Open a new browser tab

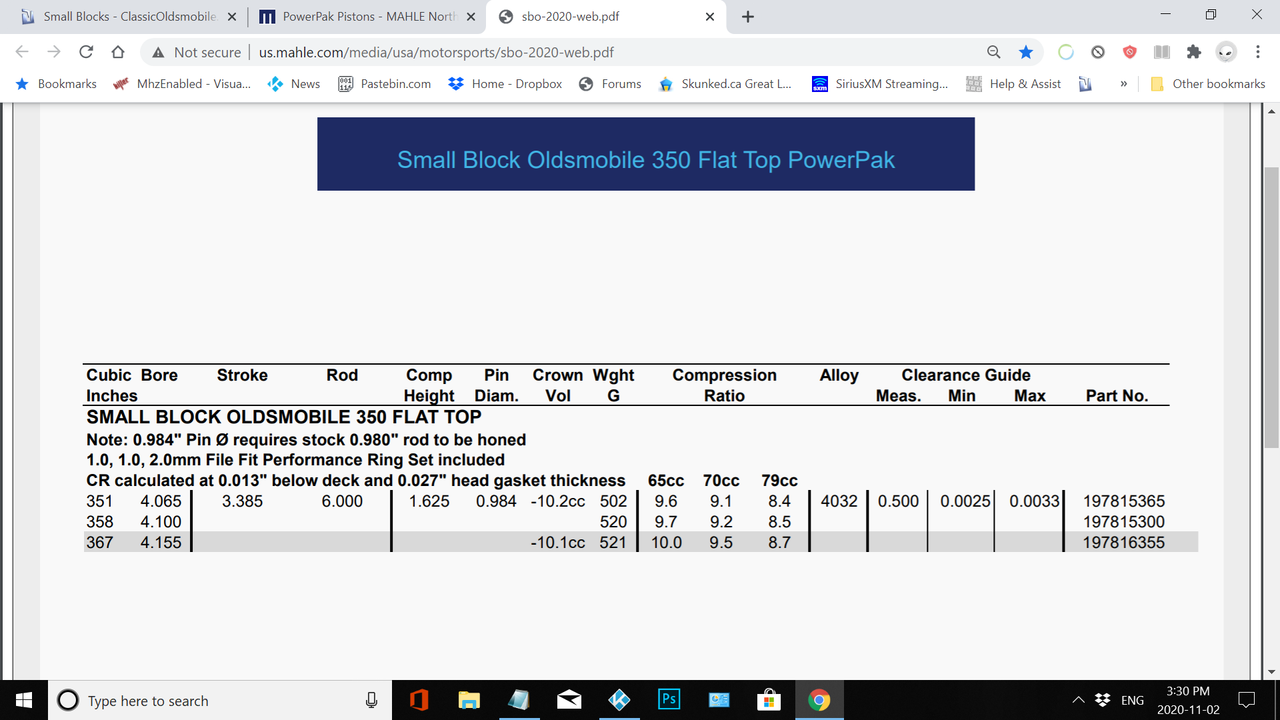coord(748,17)
